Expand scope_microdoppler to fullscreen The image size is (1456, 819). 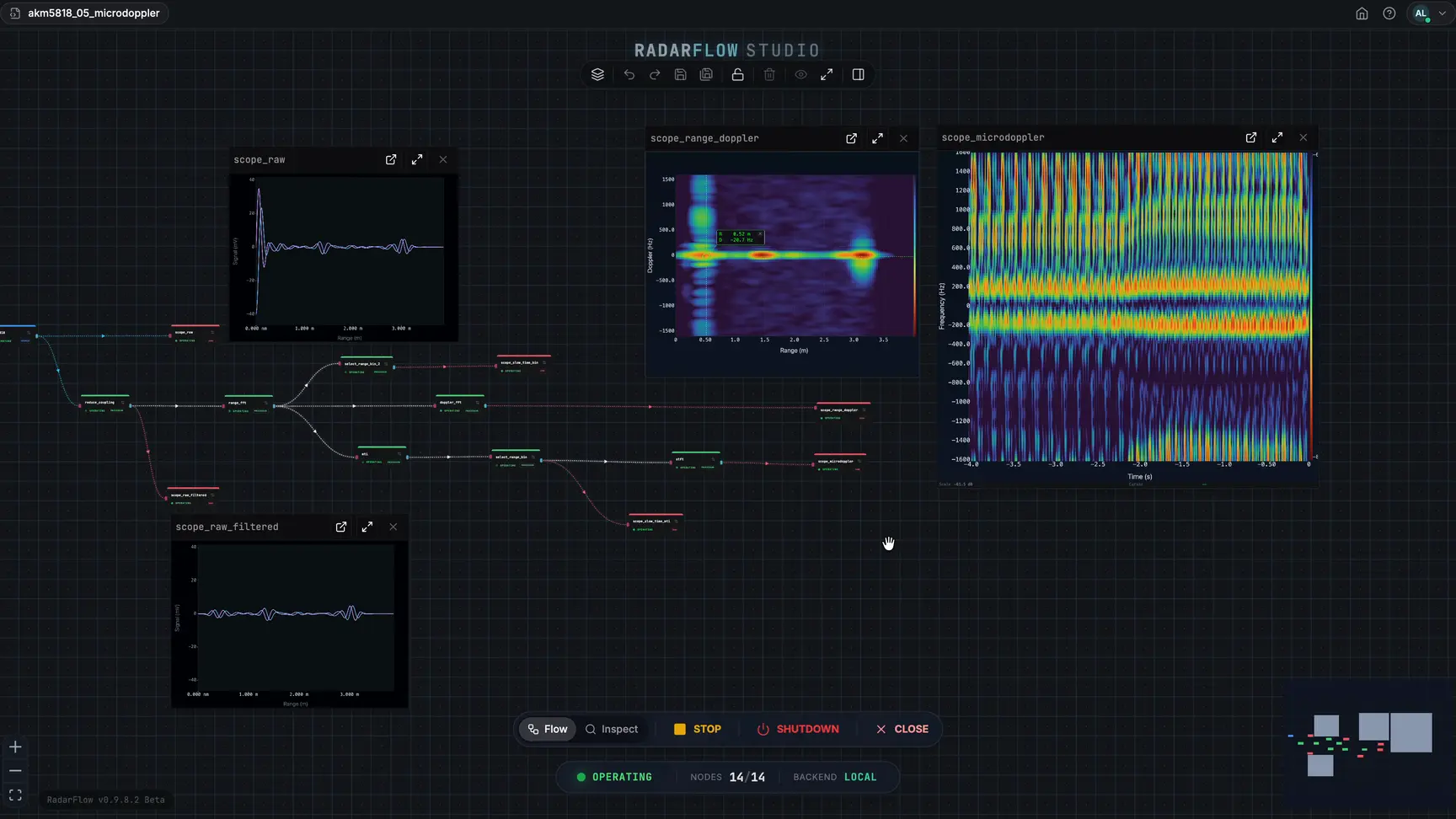point(1277,137)
